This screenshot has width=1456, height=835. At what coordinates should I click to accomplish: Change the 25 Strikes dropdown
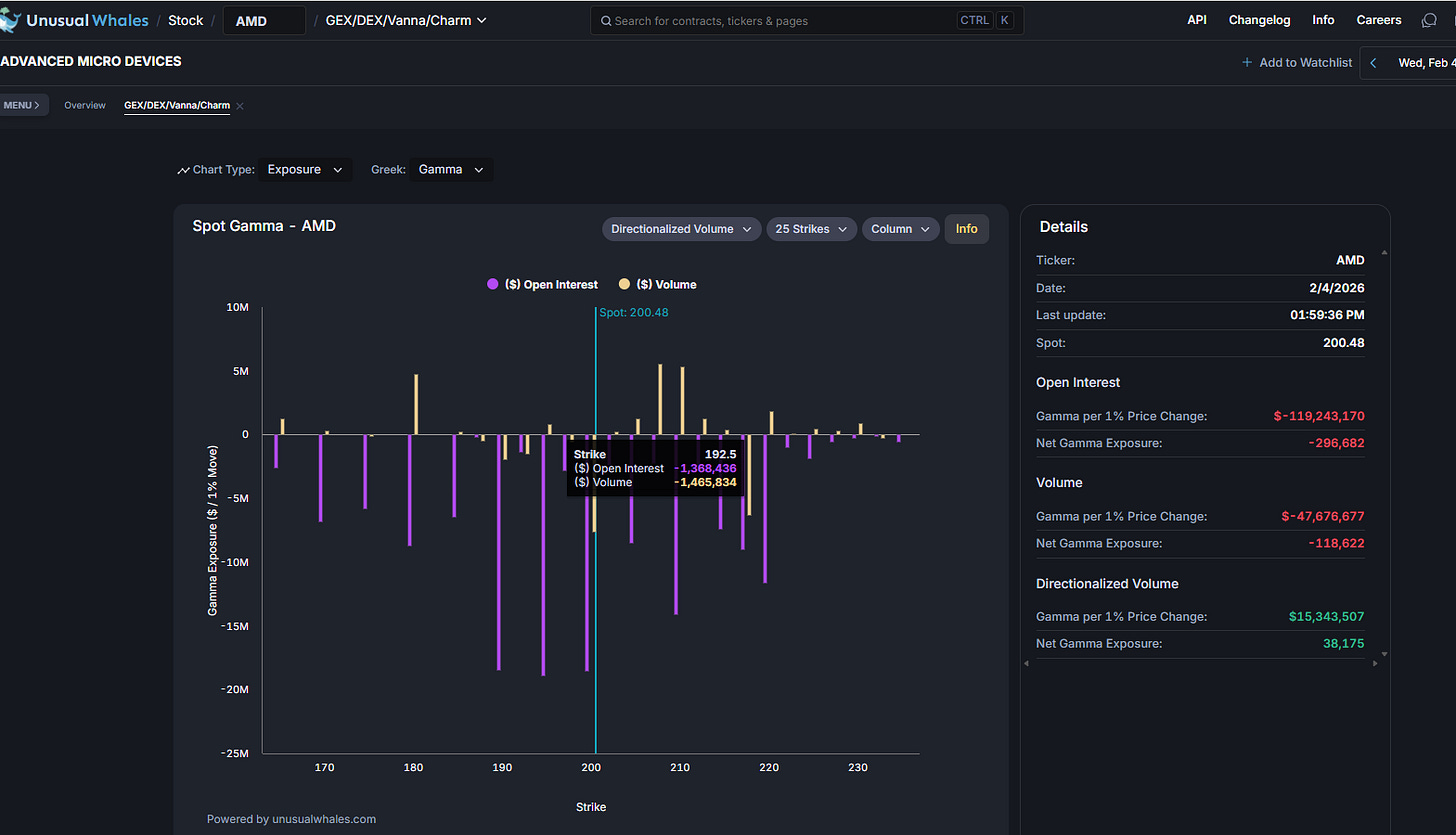[812, 229]
